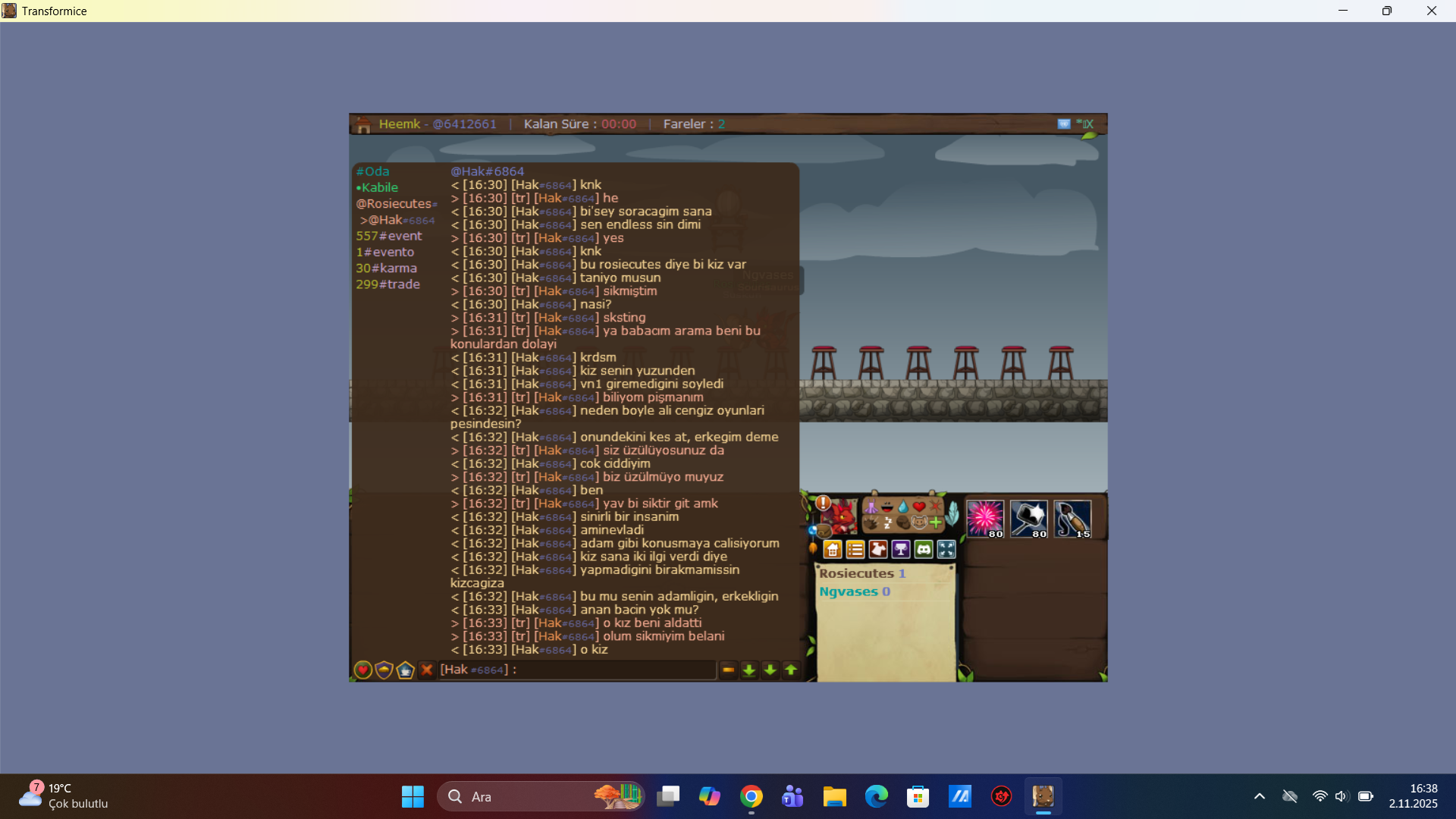Click the purple shield tribe chat icon
Screen dimensions: 1456x819
click(384, 670)
